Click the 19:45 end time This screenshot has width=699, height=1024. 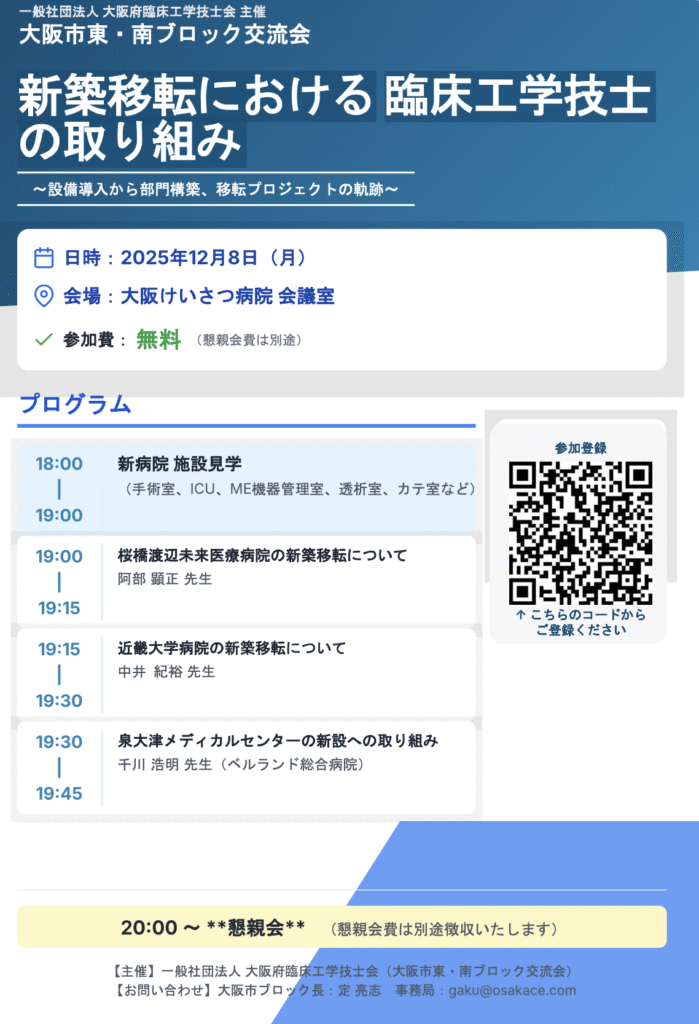[x=59, y=794]
